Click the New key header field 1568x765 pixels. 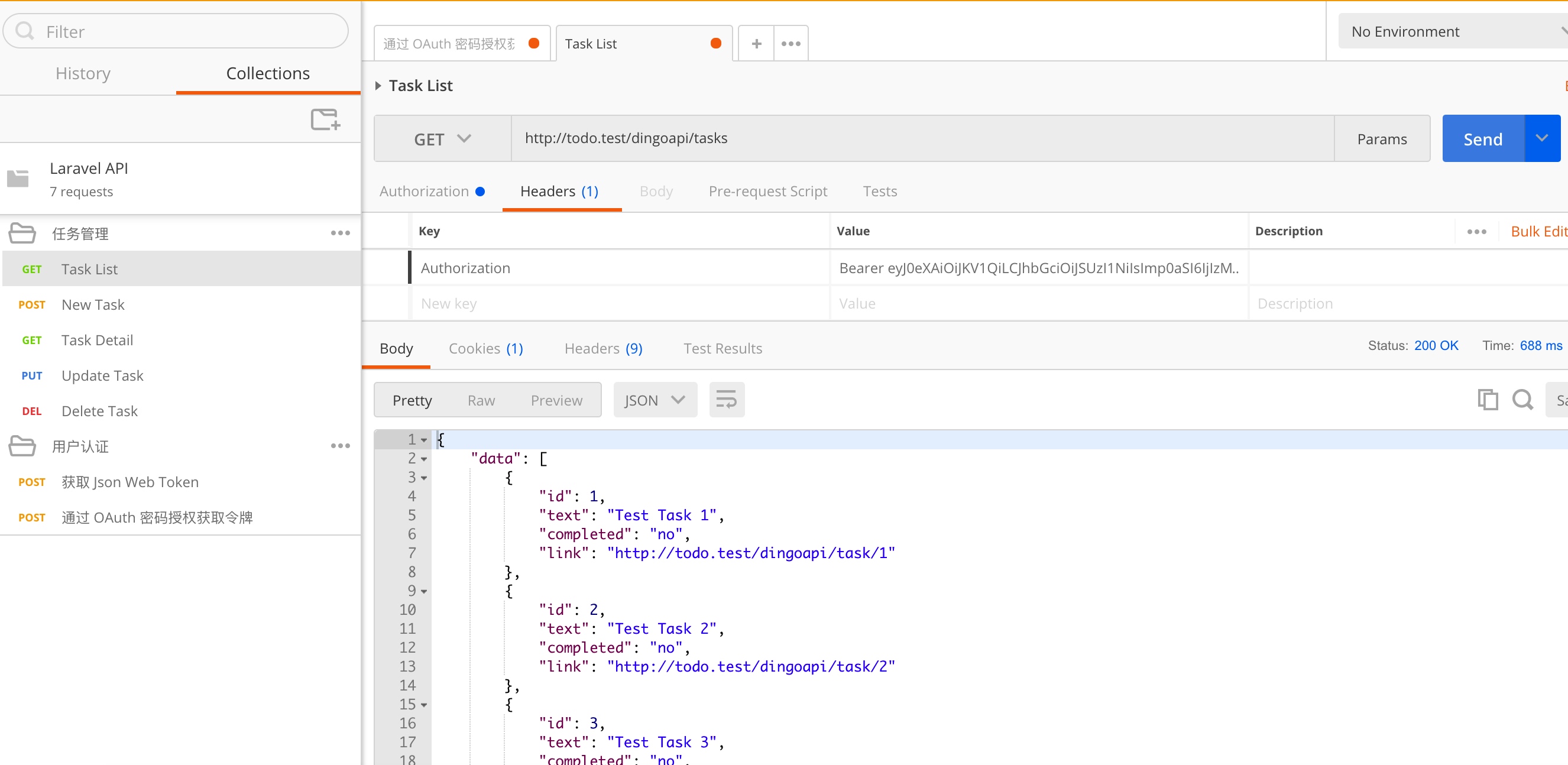(620, 303)
